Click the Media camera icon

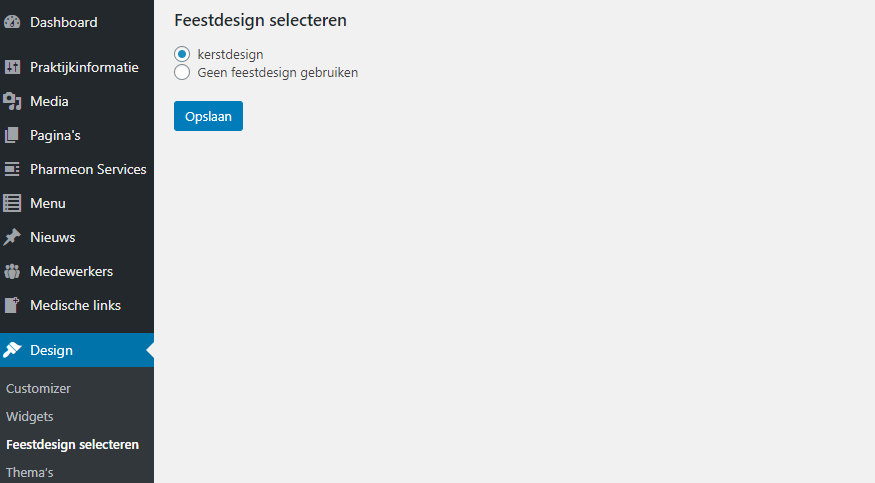12,101
